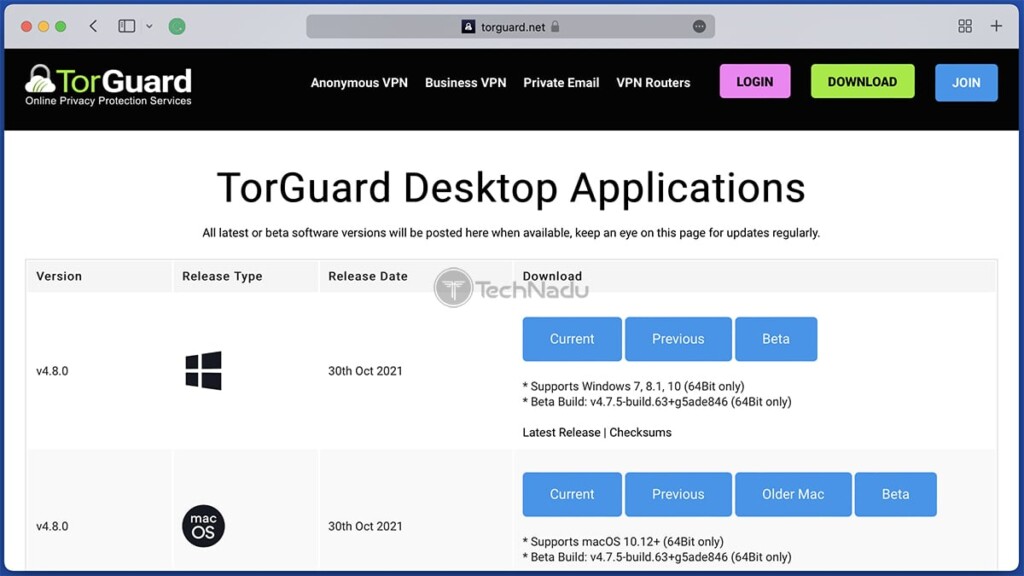Focus the torguard.net address bar
This screenshot has height=576, width=1024.
point(510,27)
